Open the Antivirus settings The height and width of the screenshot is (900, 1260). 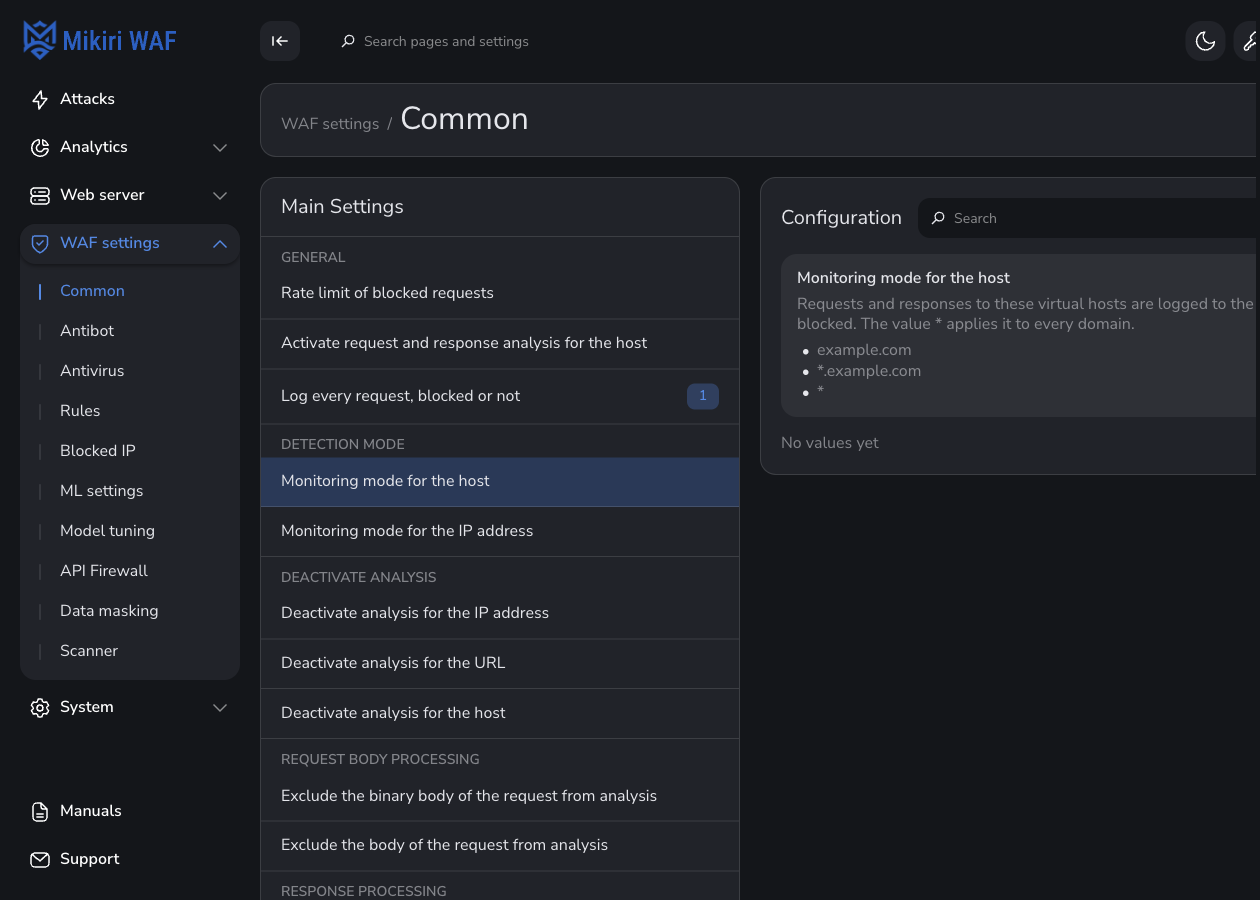tap(92, 371)
